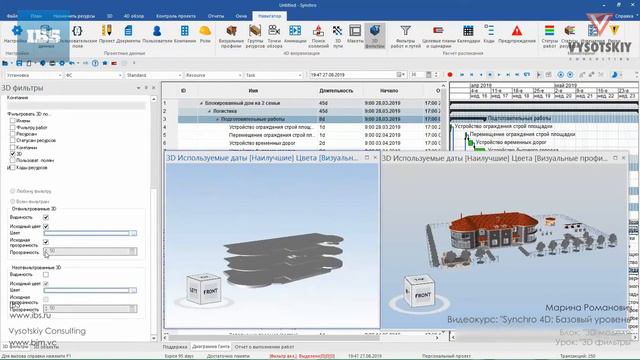The width and height of the screenshot is (640, 360).
Task: Enable the Коды ресурсов checkbox
Action: point(13,167)
